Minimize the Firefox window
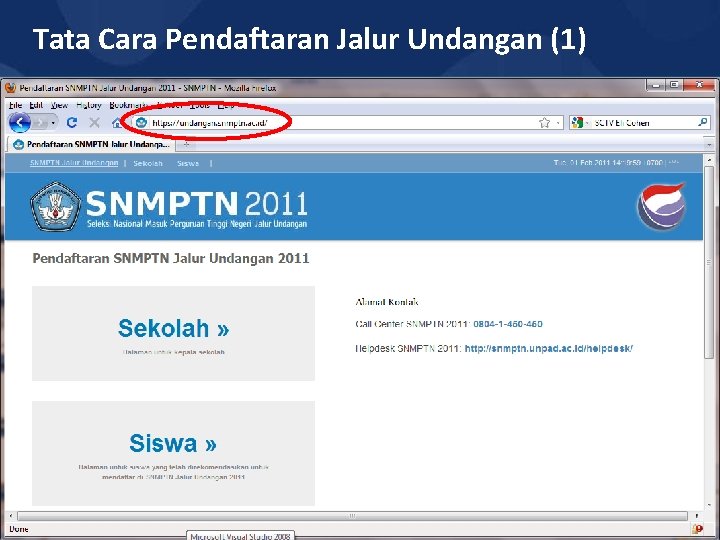This screenshot has width=720, height=540. pyautogui.click(x=656, y=85)
